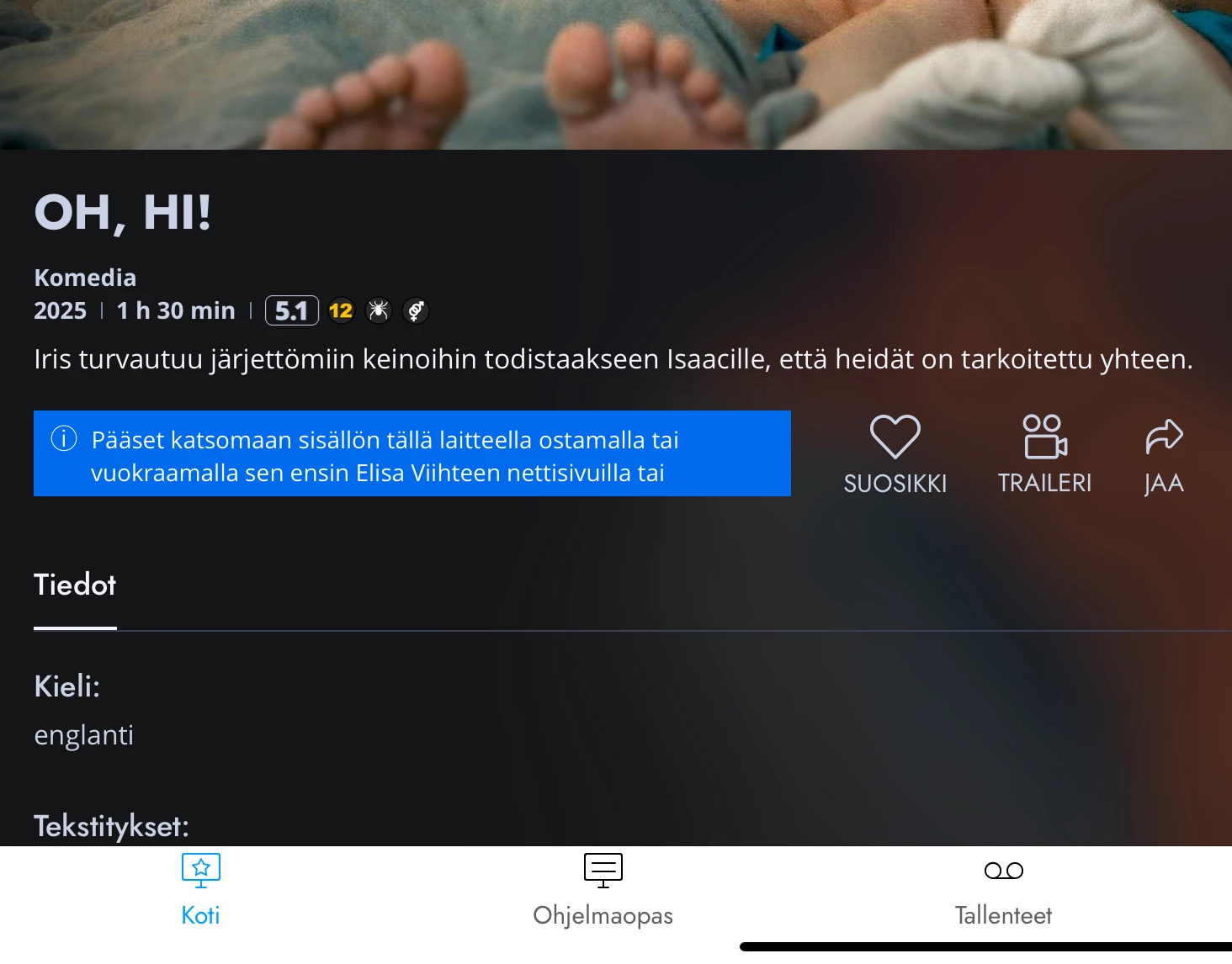This screenshot has width=1232, height=964.
Task: Switch to the Koti tab label
Action: click(200, 915)
